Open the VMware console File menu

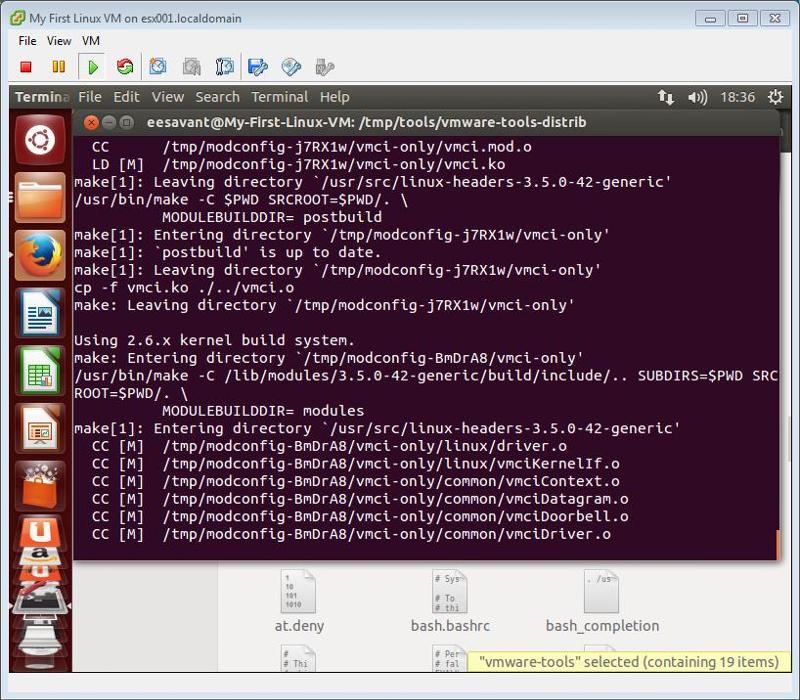[28, 41]
